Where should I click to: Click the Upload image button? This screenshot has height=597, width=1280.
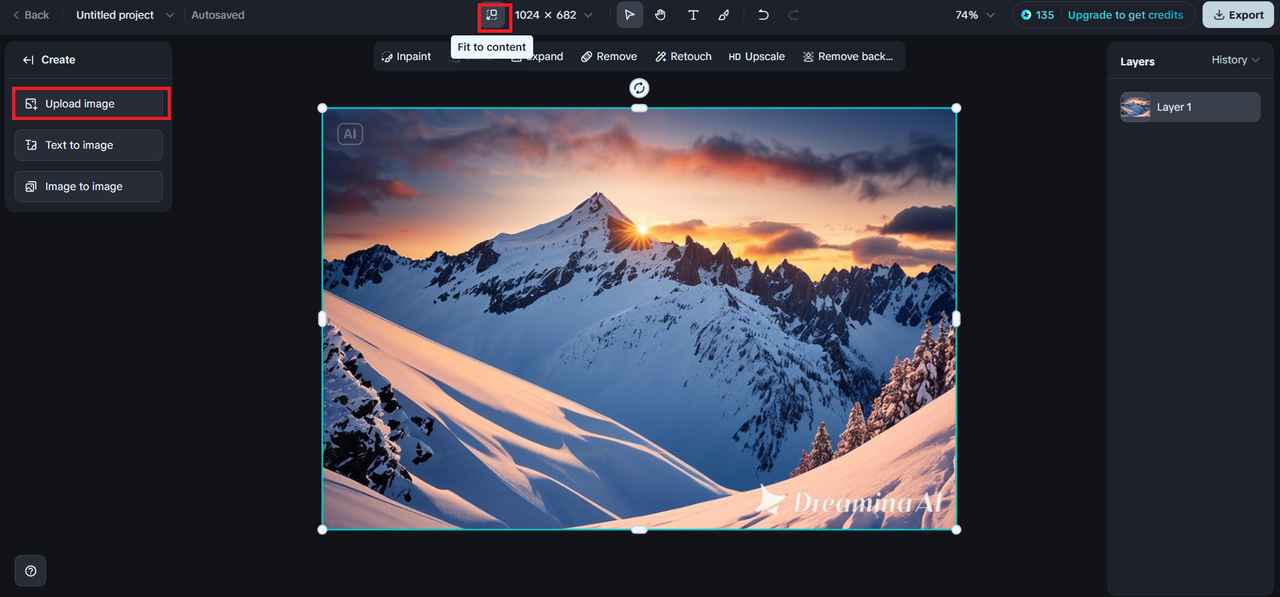pos(89,104)
